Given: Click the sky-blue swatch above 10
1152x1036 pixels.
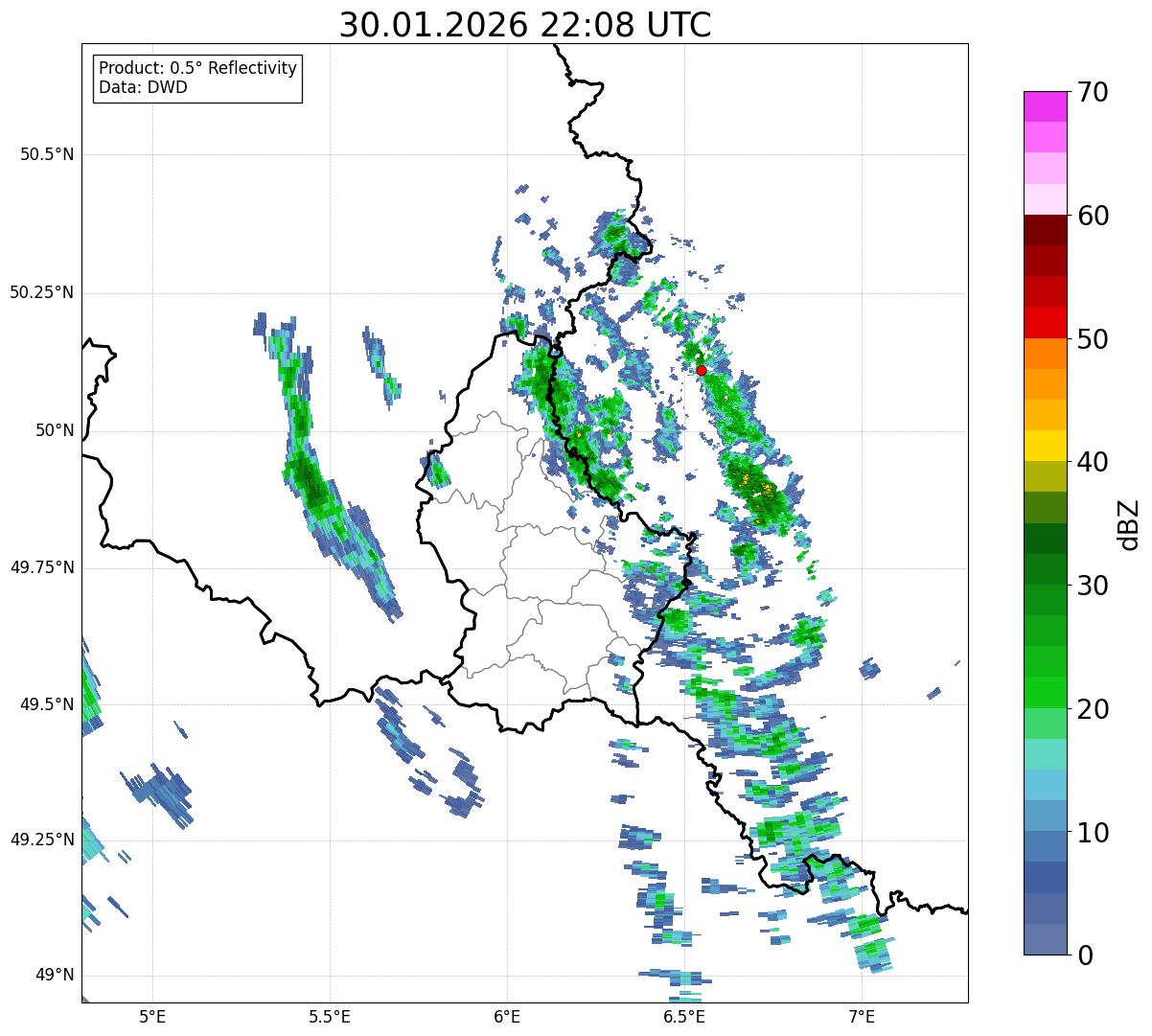Looking at the screenshot, I should (x=1046, y=785).
